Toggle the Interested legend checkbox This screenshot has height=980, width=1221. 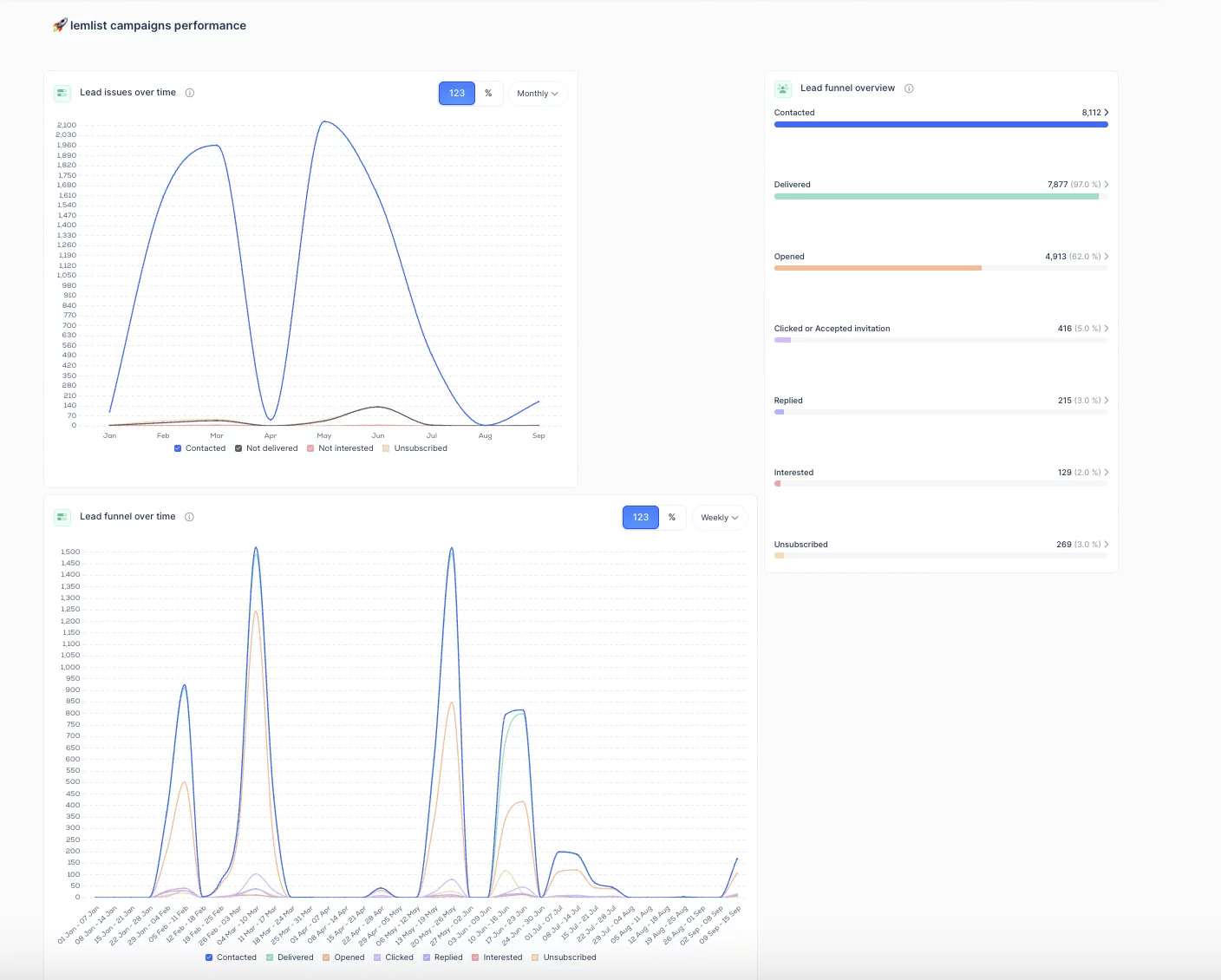click(475, 957)
